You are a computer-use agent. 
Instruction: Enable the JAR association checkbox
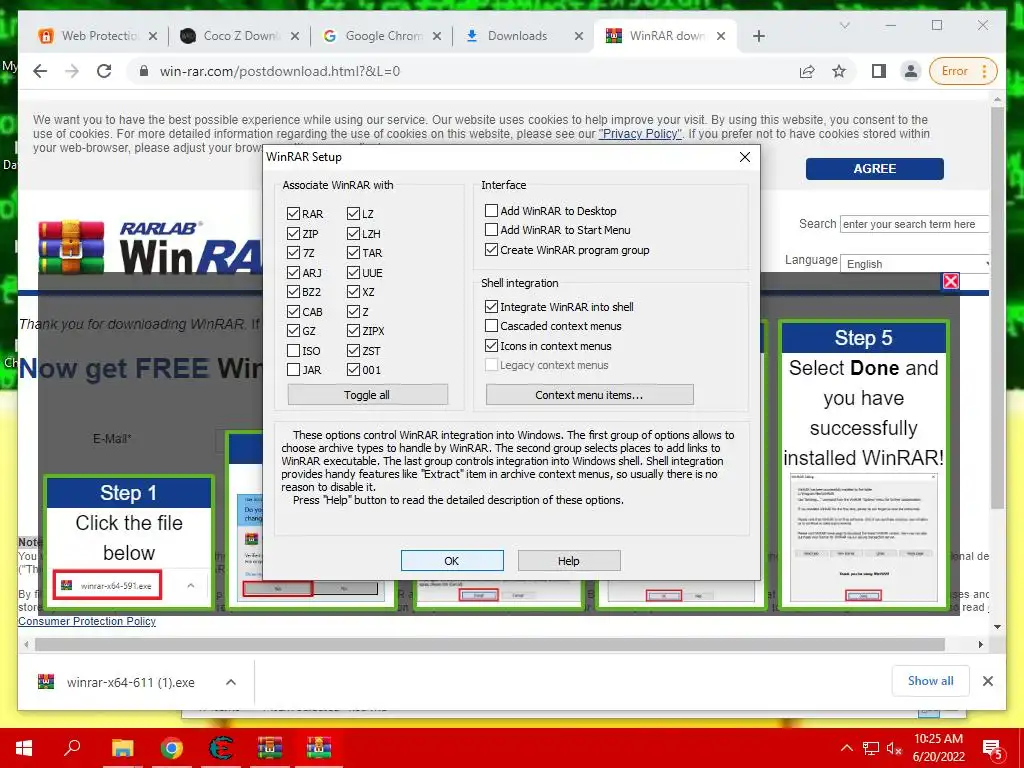click(x=293, y=370)
